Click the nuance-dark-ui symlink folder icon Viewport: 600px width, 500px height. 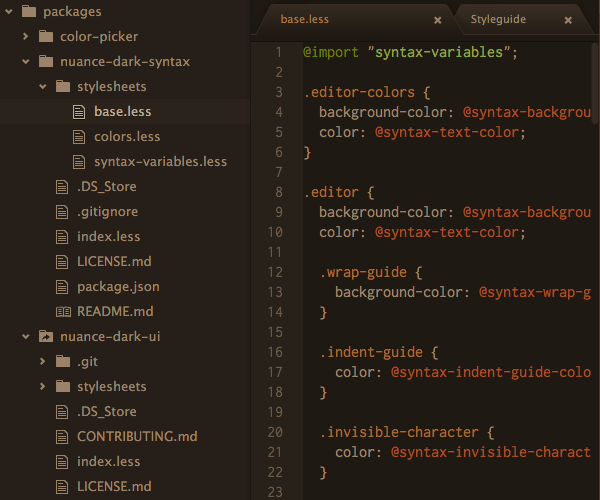pos(46,337)
